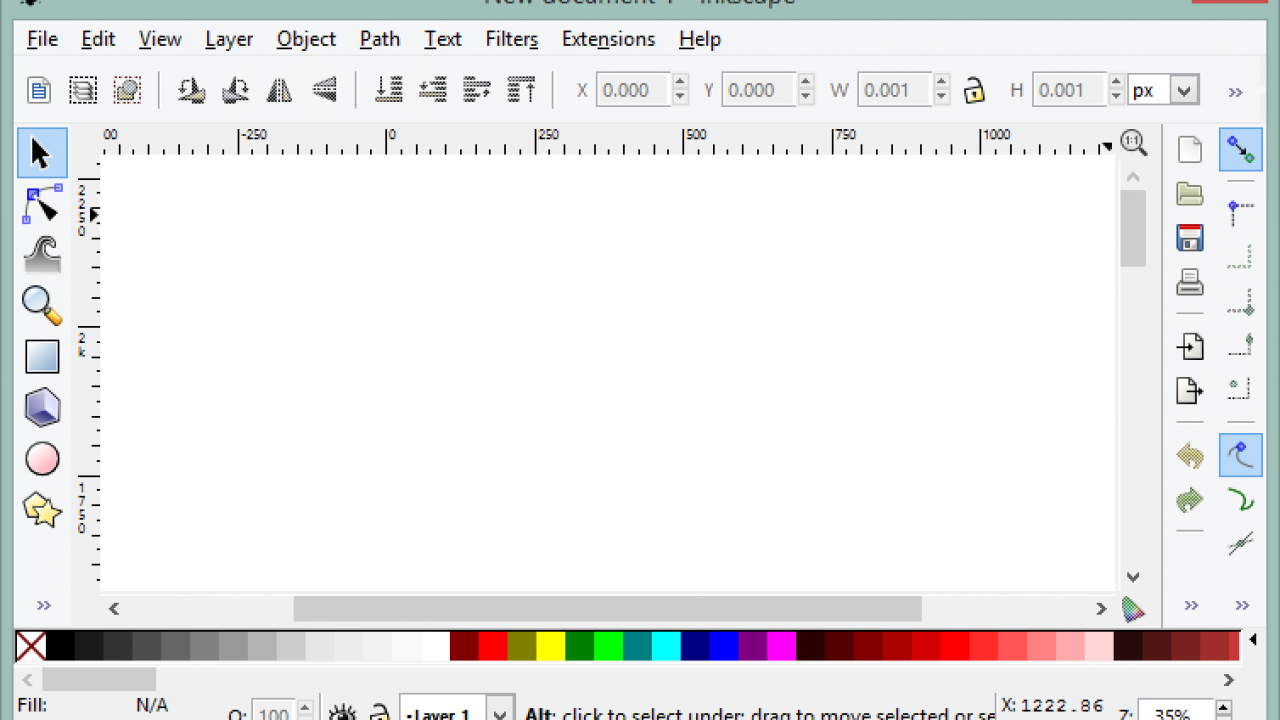The height and width of the screenshot is (720, 1280).
Task: Open the Path menu
Action: (379, 39)
